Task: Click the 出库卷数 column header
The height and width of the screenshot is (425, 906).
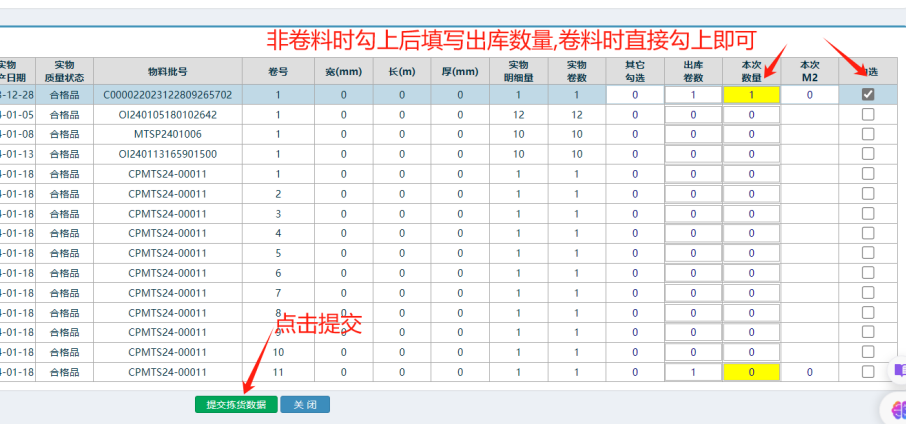Action: tap(693, 71)
